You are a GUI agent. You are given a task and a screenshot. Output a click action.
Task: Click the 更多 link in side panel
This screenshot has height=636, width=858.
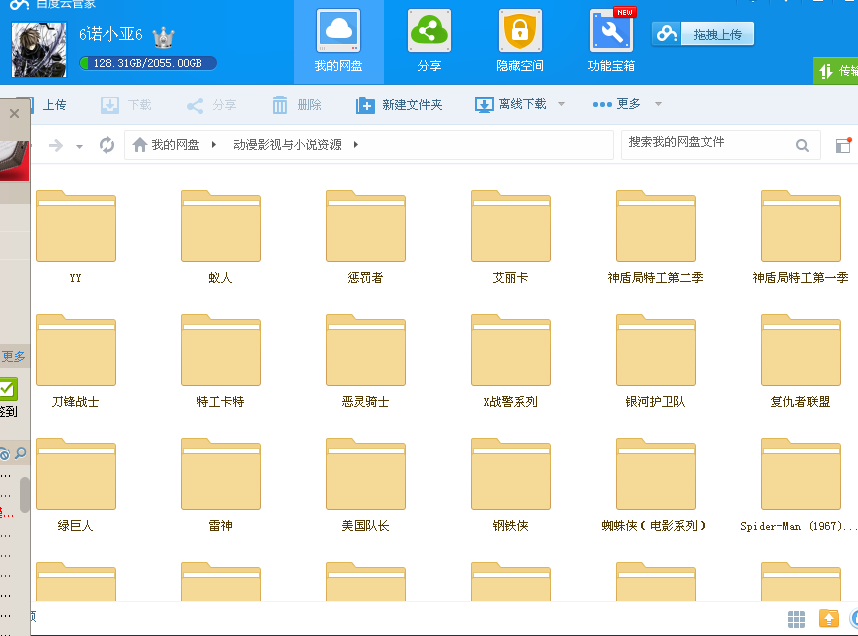[x=13, y=357]
